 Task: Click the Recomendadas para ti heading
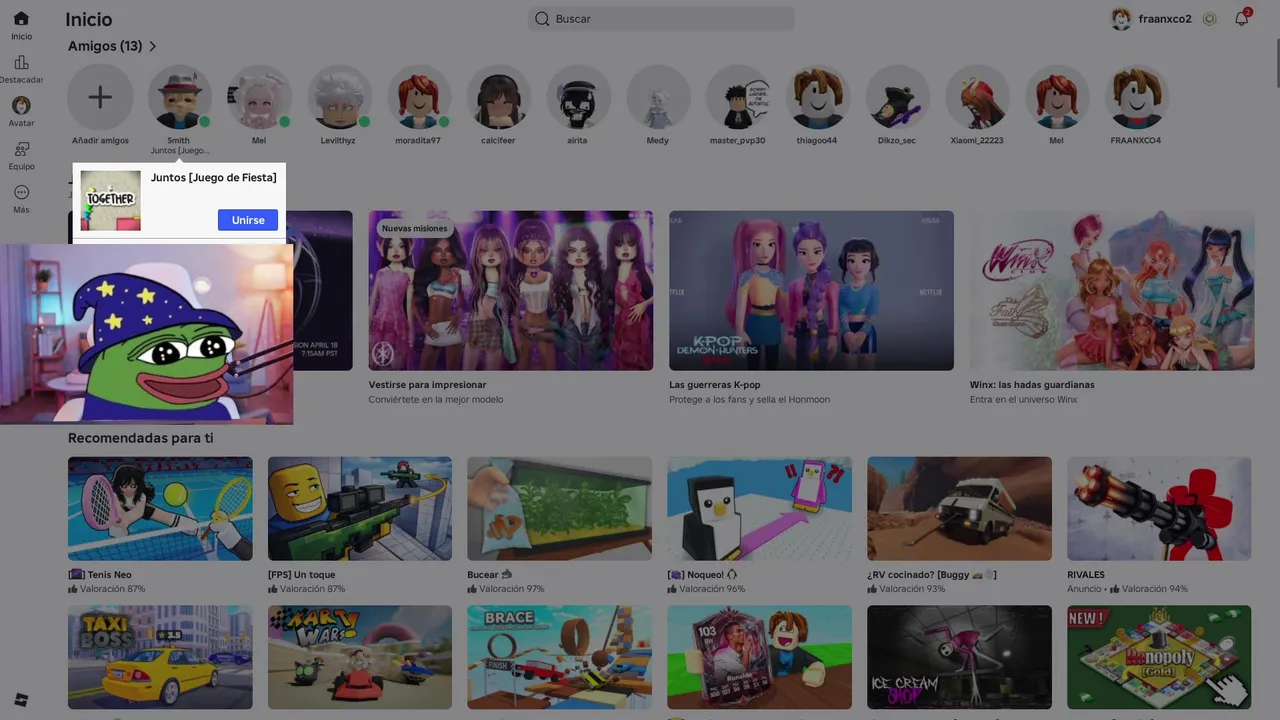(141, 438)
